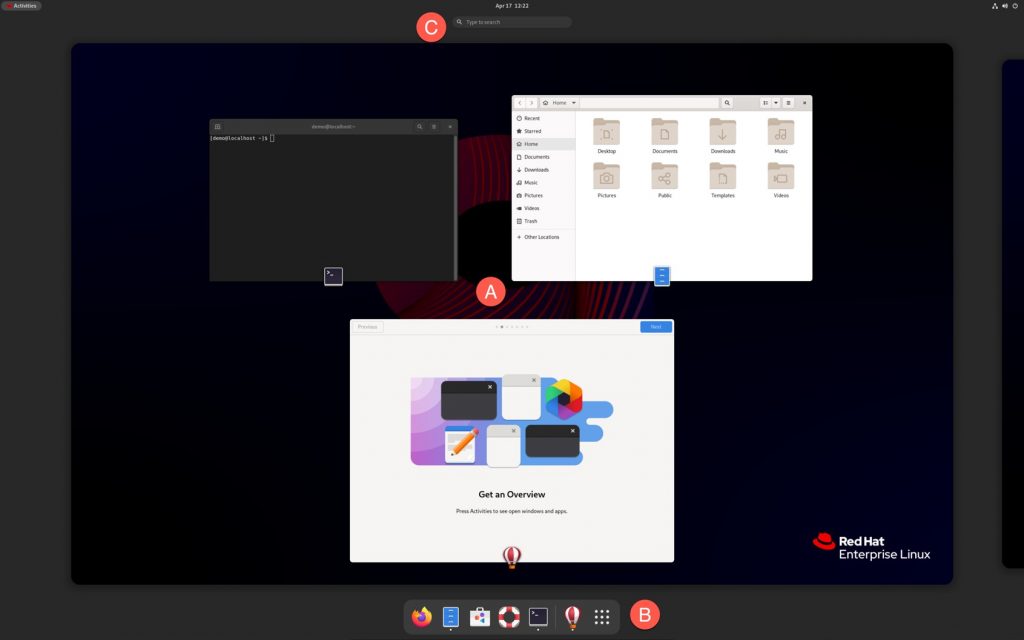The width and height of the screenshot is (1024, 640).
Task: Click the Type to search field
Action: [x=512, y=21]
